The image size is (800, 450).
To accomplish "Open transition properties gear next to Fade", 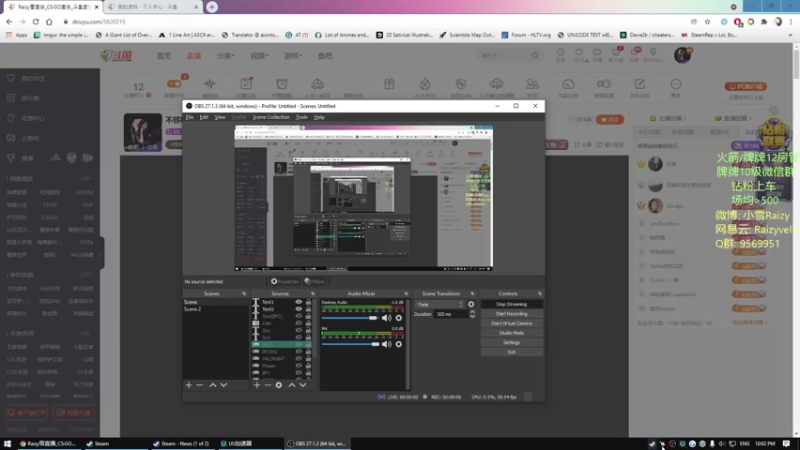I will click(471, 305).
